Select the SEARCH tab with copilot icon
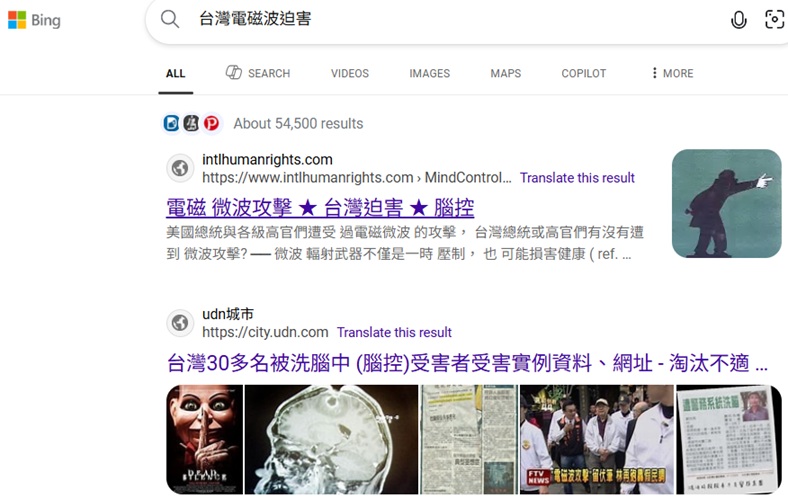788x498 pixels. click(258, 73)
